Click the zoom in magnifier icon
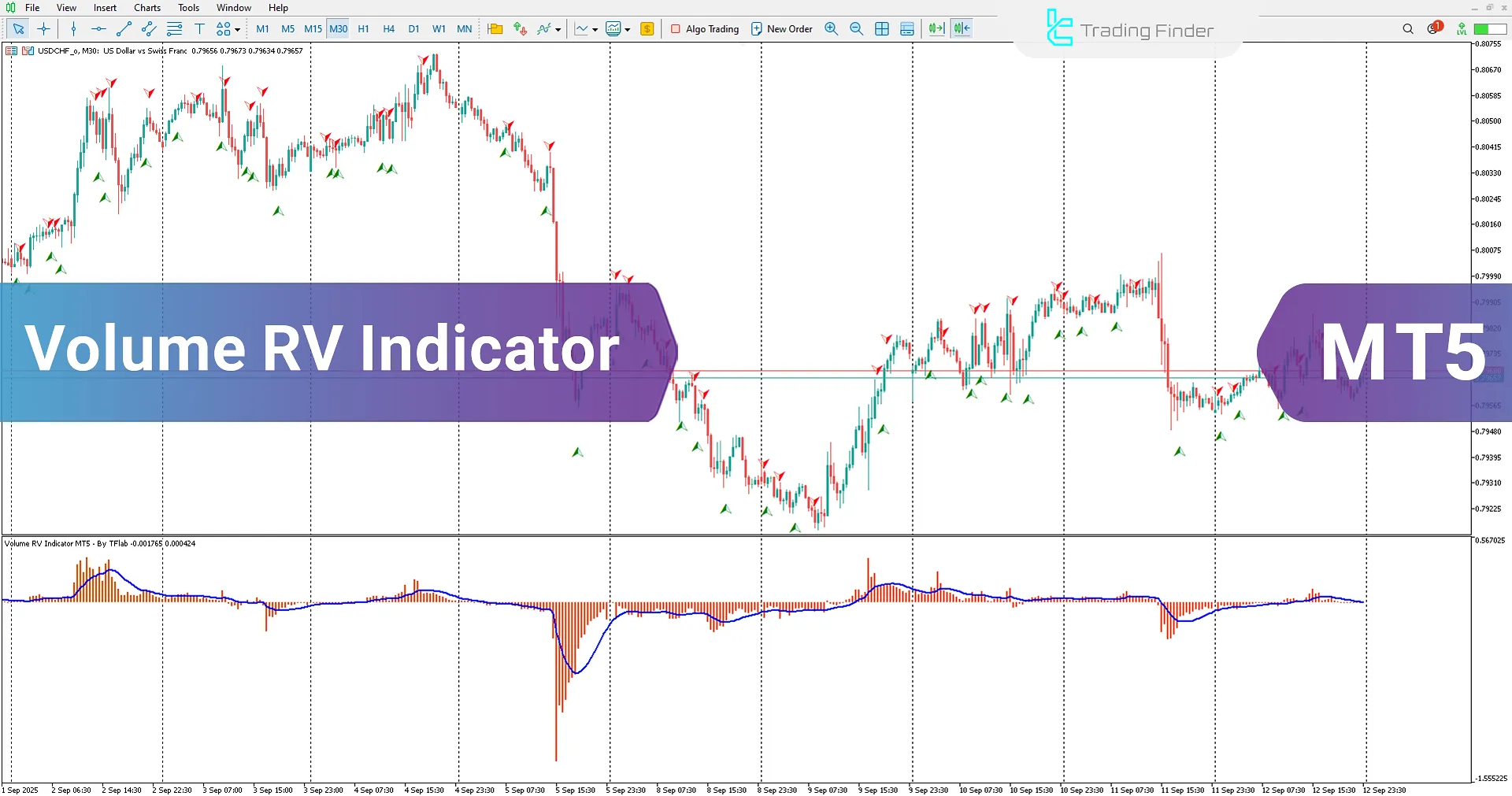 point(831,29)
